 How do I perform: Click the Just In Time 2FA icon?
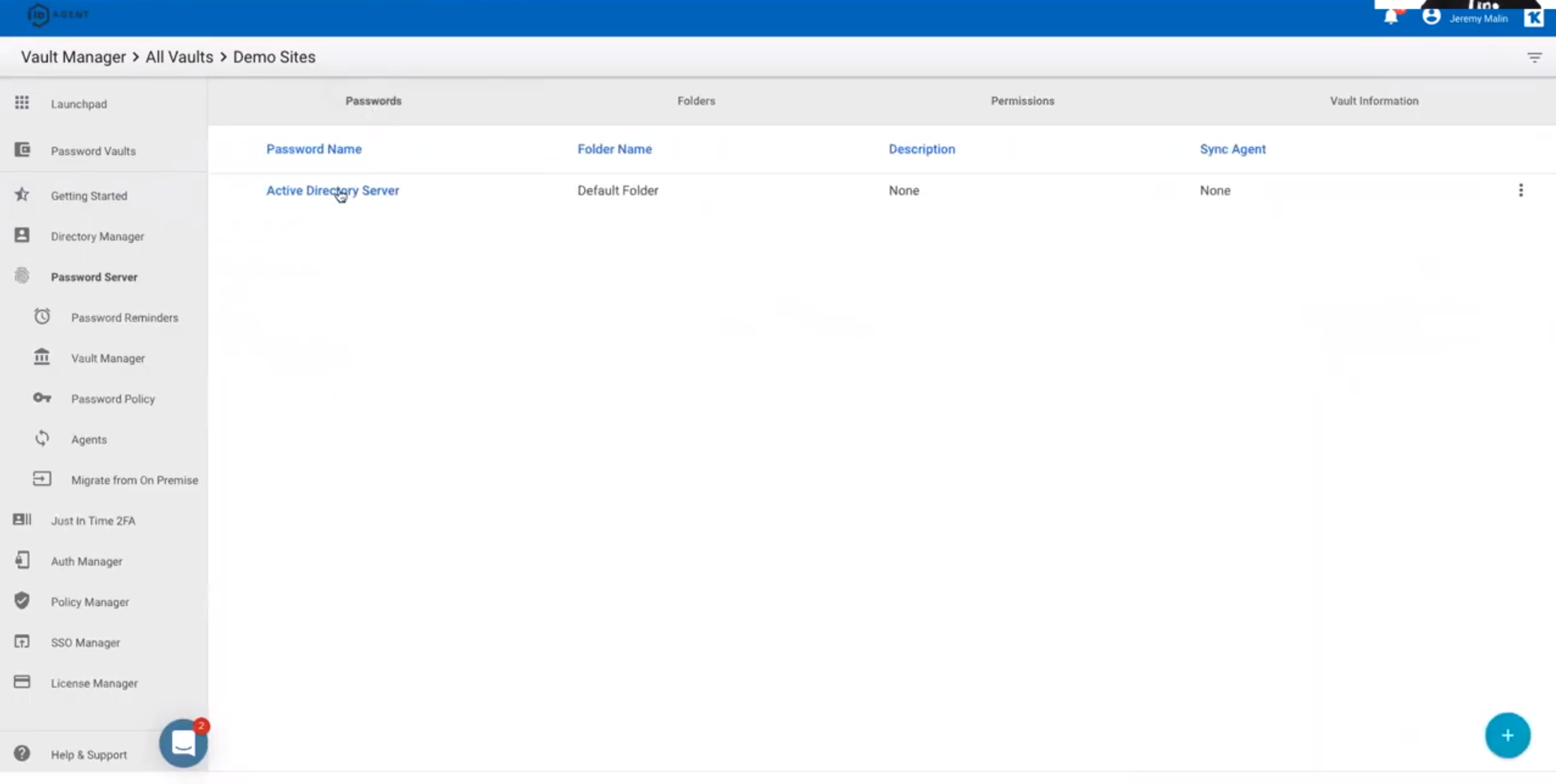(x=21, y=520)
